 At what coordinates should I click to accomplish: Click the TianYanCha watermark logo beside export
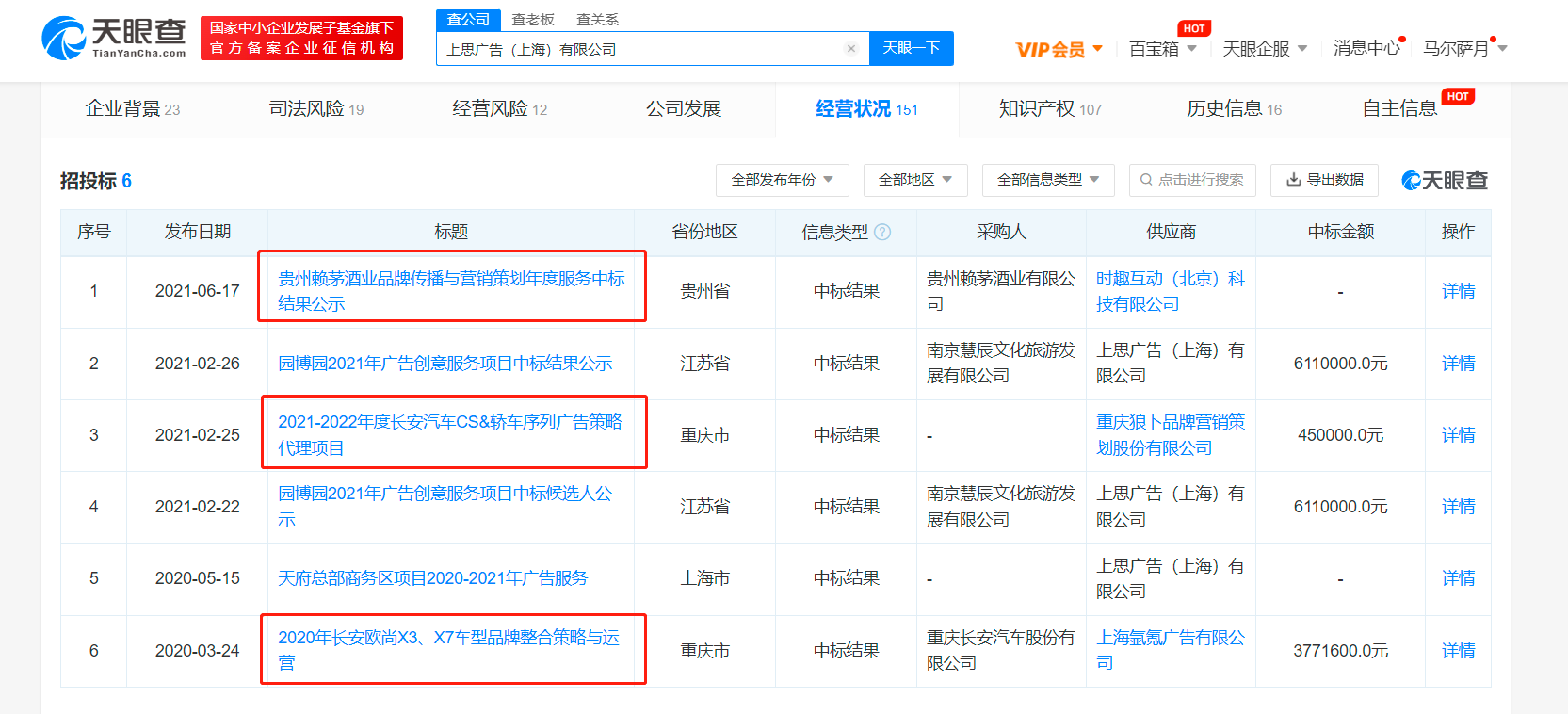[1445, 180]
